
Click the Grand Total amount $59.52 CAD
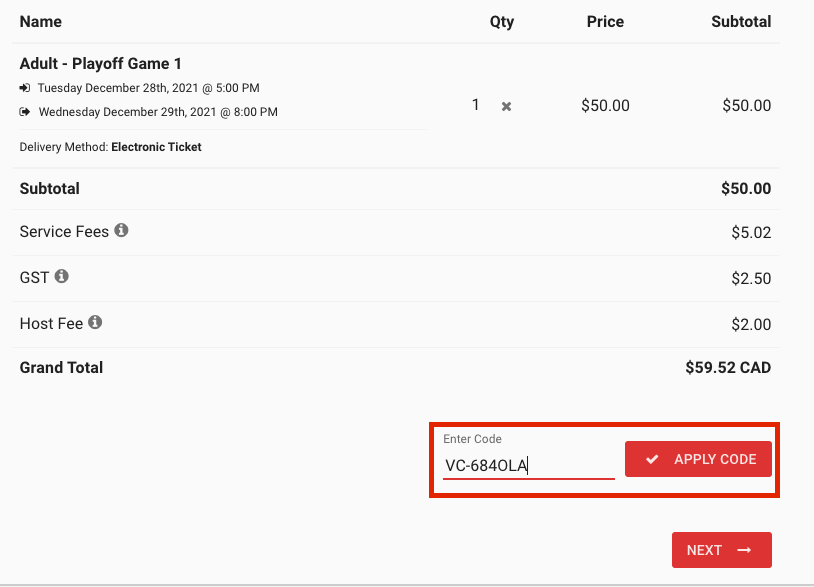(728, 367)
